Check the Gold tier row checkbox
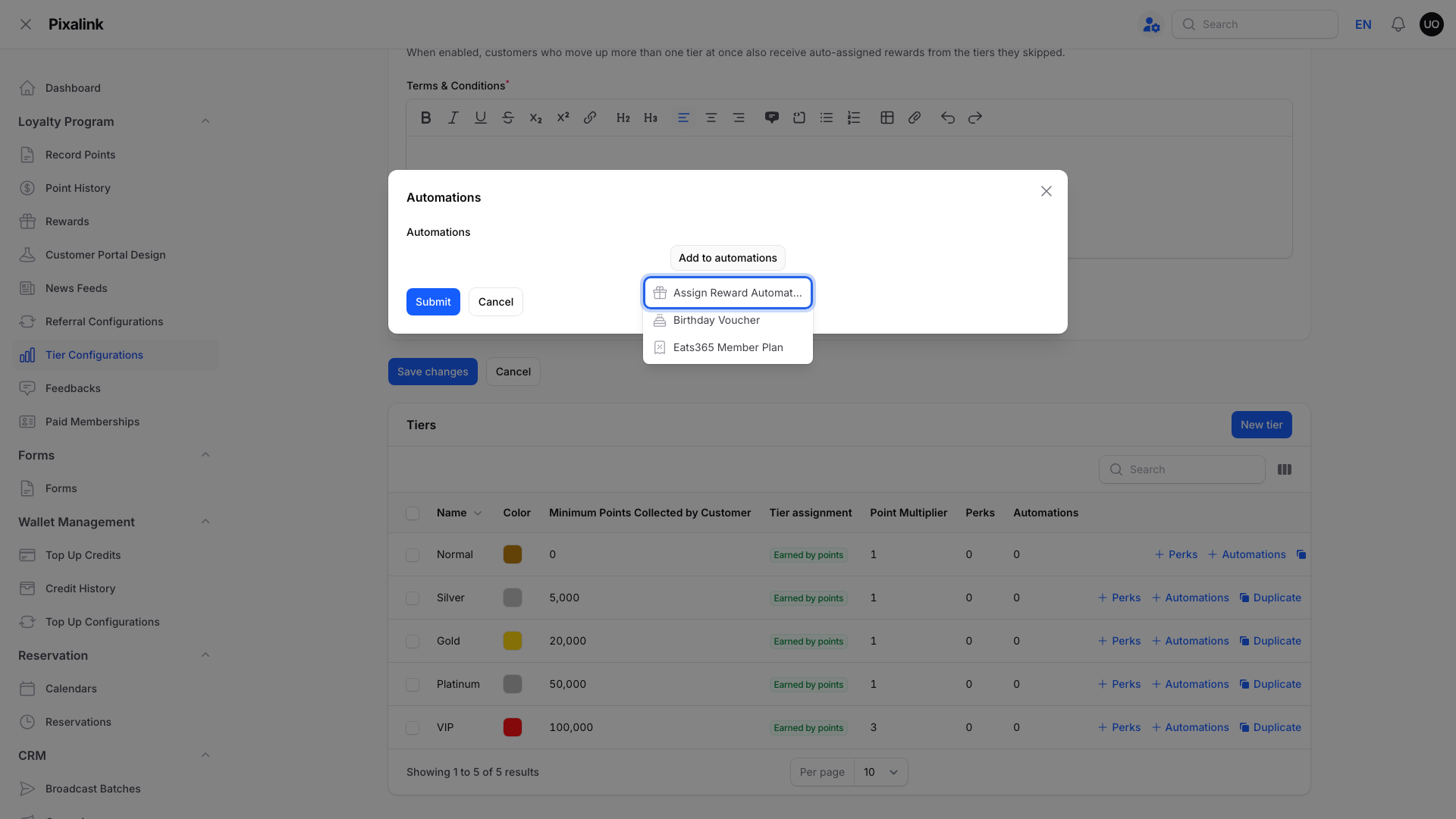The image size is (1456, 819). [413, 642]
